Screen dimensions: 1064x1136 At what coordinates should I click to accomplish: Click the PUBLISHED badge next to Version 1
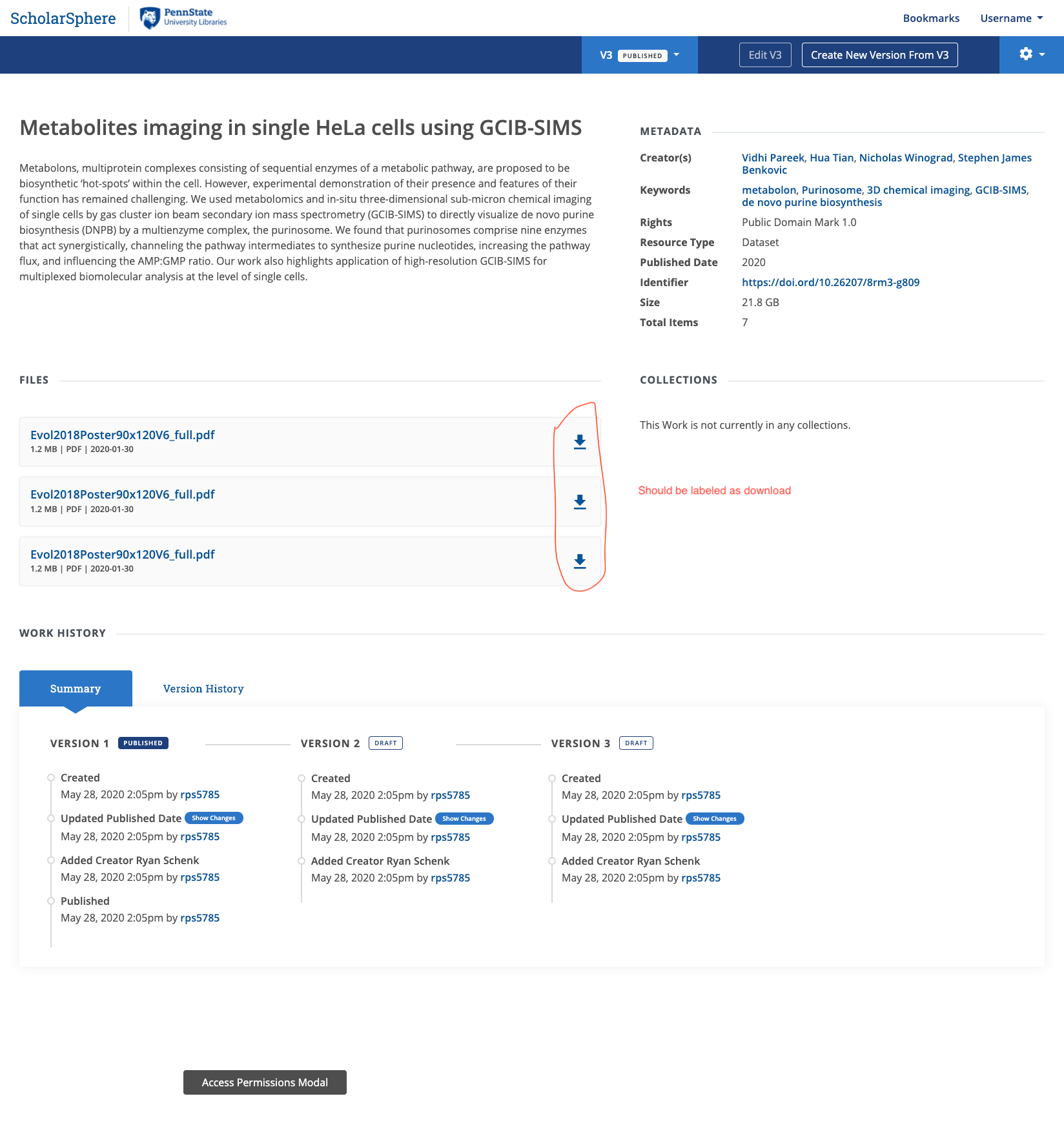coord(143,743)
